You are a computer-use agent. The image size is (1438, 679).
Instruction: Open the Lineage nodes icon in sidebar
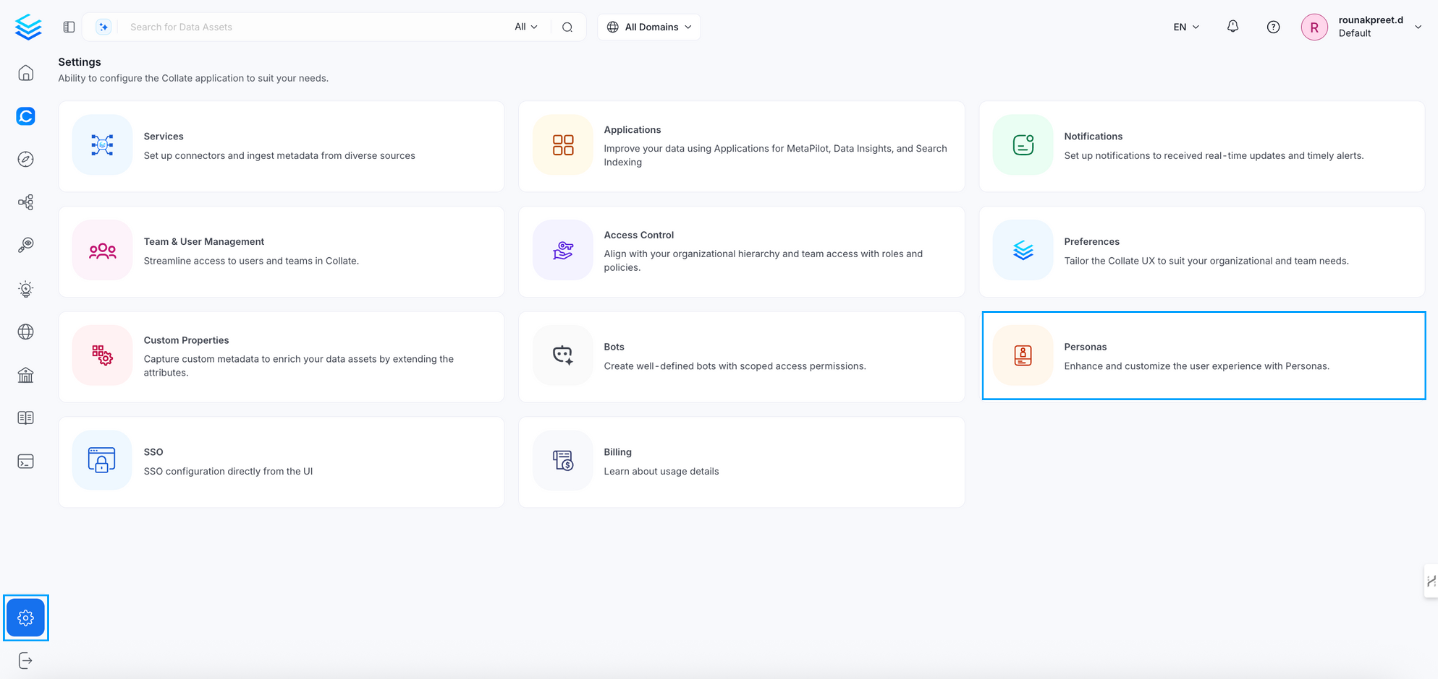click(x=25, y=201)
